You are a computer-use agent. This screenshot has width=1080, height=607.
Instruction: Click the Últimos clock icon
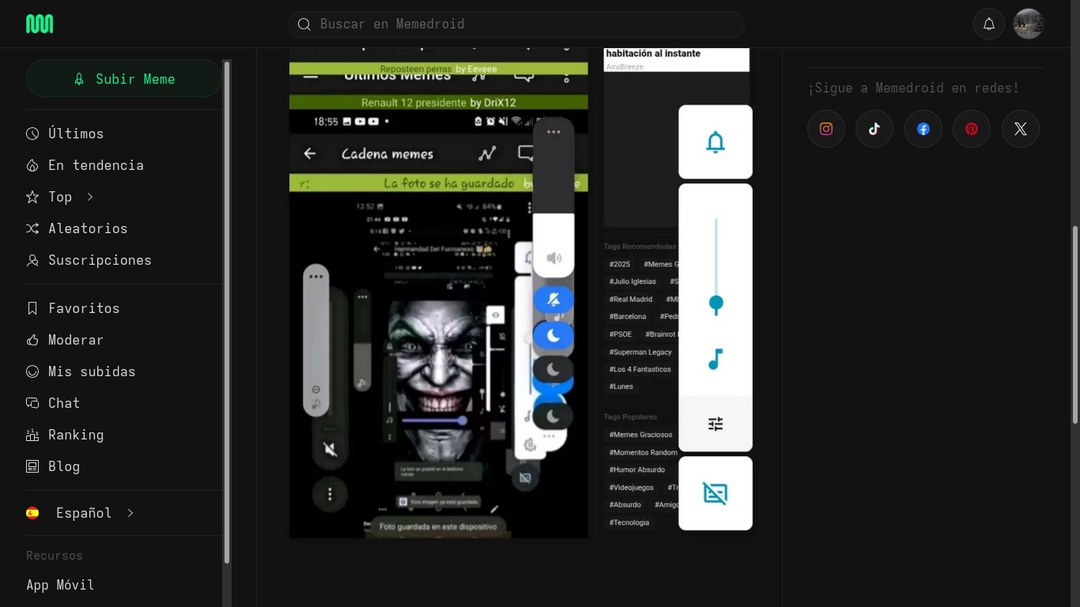(32, 134)
